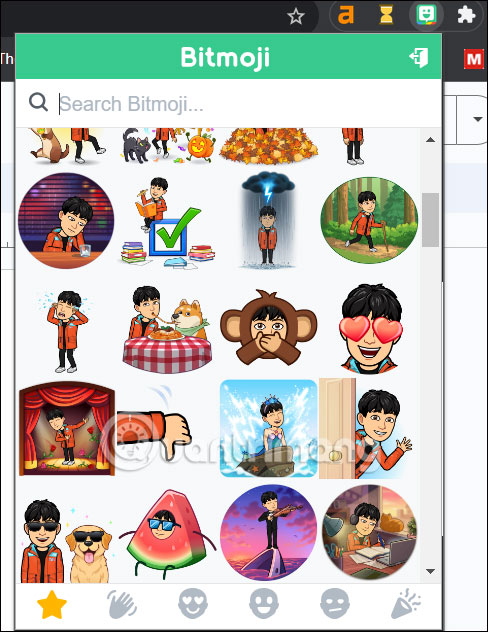
Task: Open the dropdown arrow behind Bitmoji popup
Action: (478, 119)
